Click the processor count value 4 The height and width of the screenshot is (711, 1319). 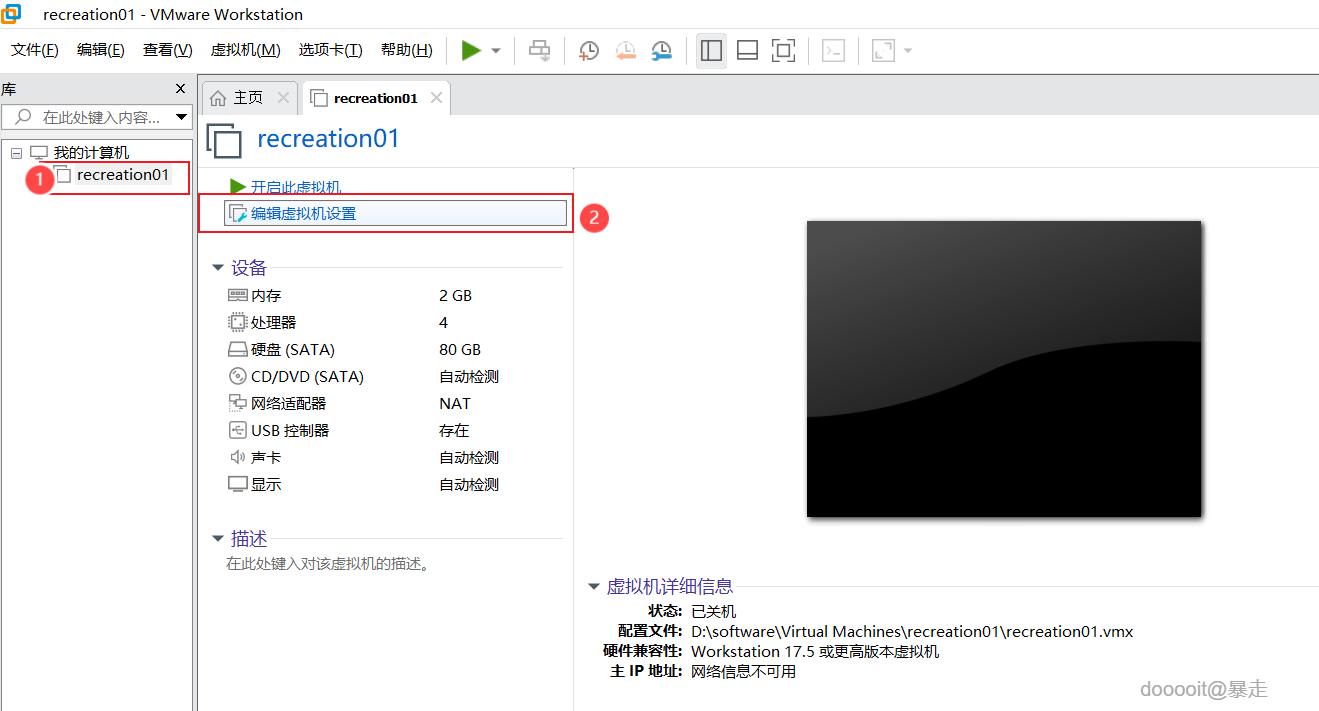(x=444, y=322)
